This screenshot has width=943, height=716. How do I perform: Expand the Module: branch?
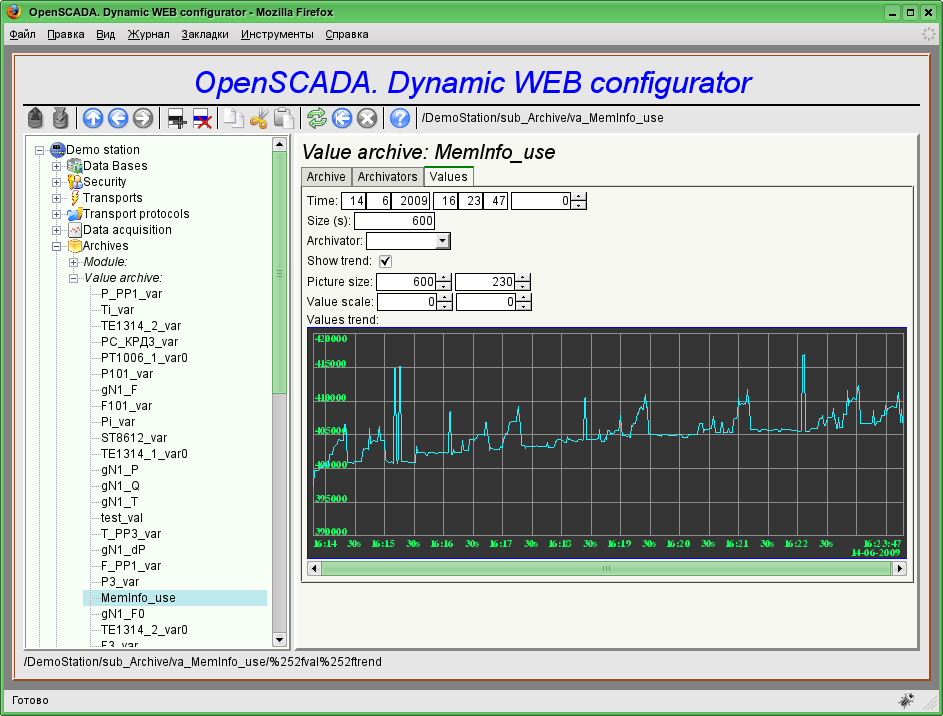tap(73, 262)
